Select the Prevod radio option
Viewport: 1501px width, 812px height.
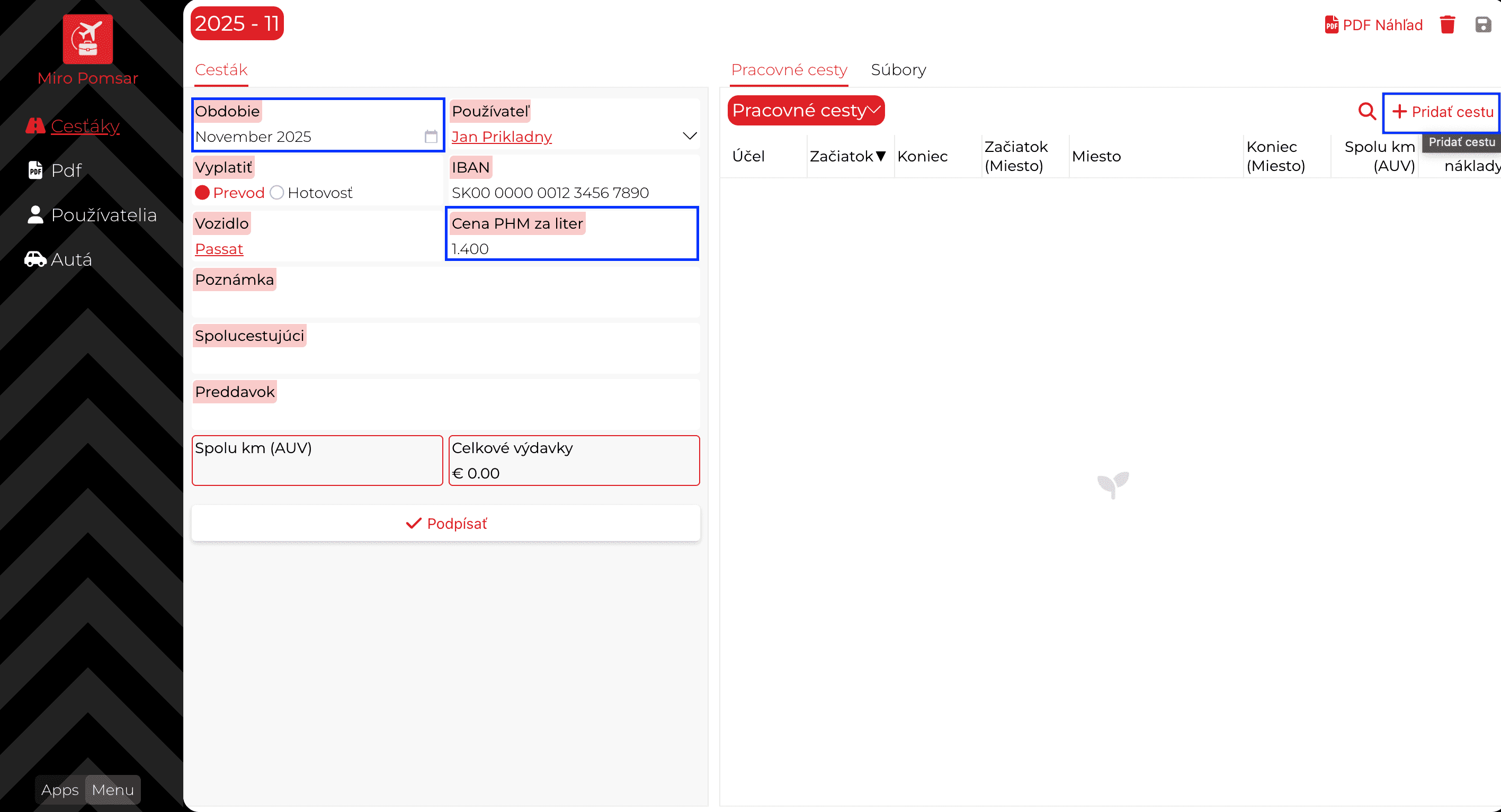pos(202,193)
